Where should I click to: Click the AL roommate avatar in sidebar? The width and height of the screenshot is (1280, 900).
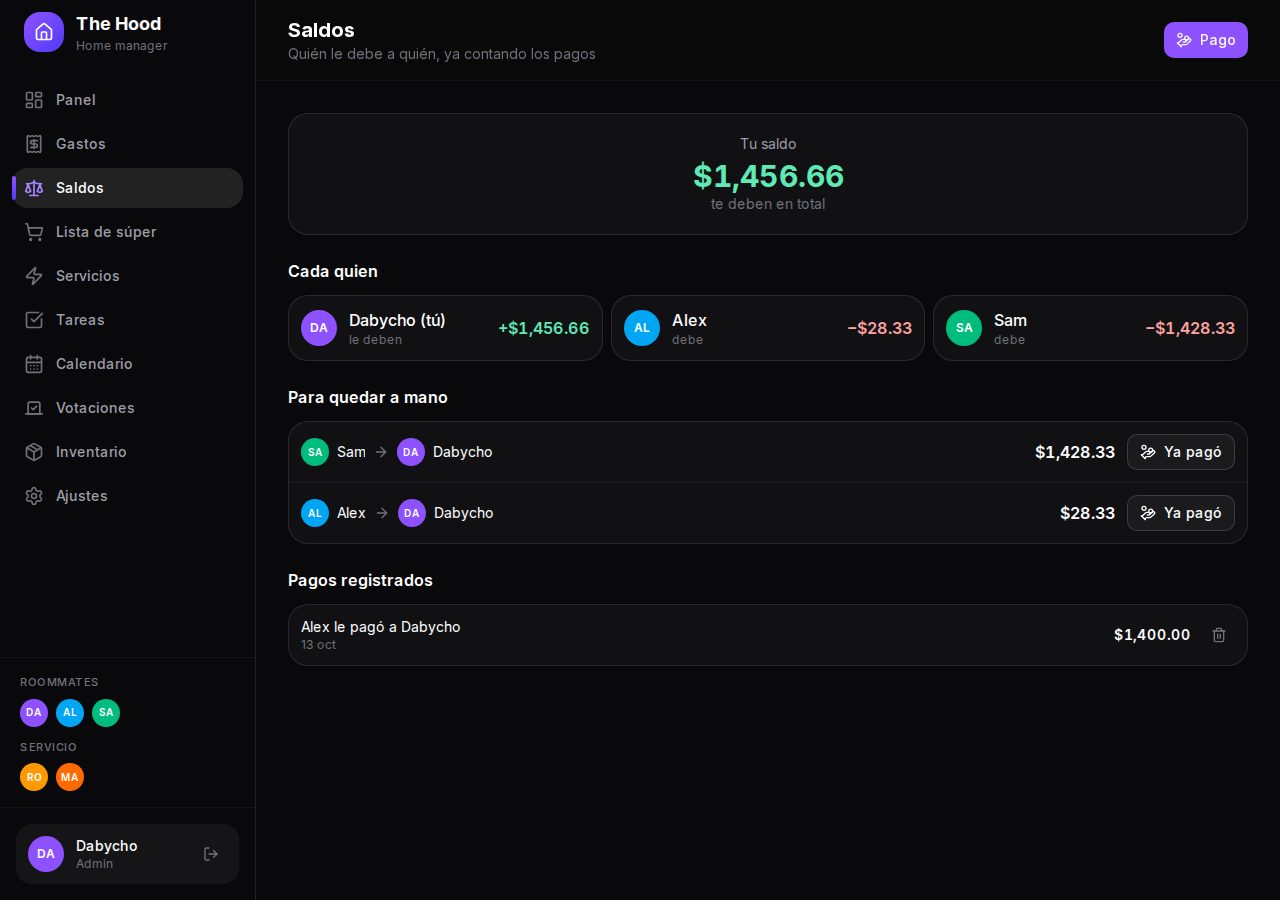[x=70, y=713]
